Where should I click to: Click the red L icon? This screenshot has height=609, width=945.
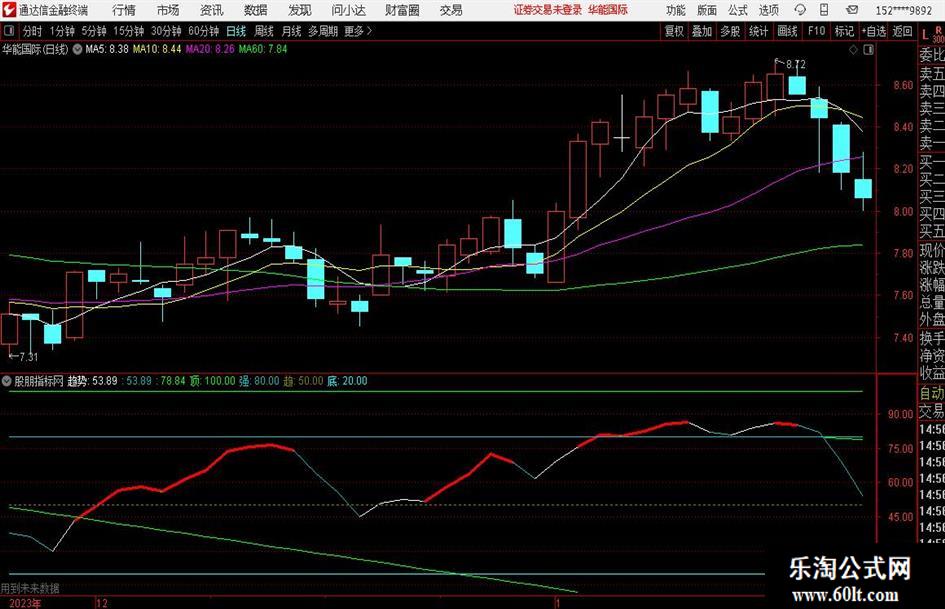tap(925, 36)
